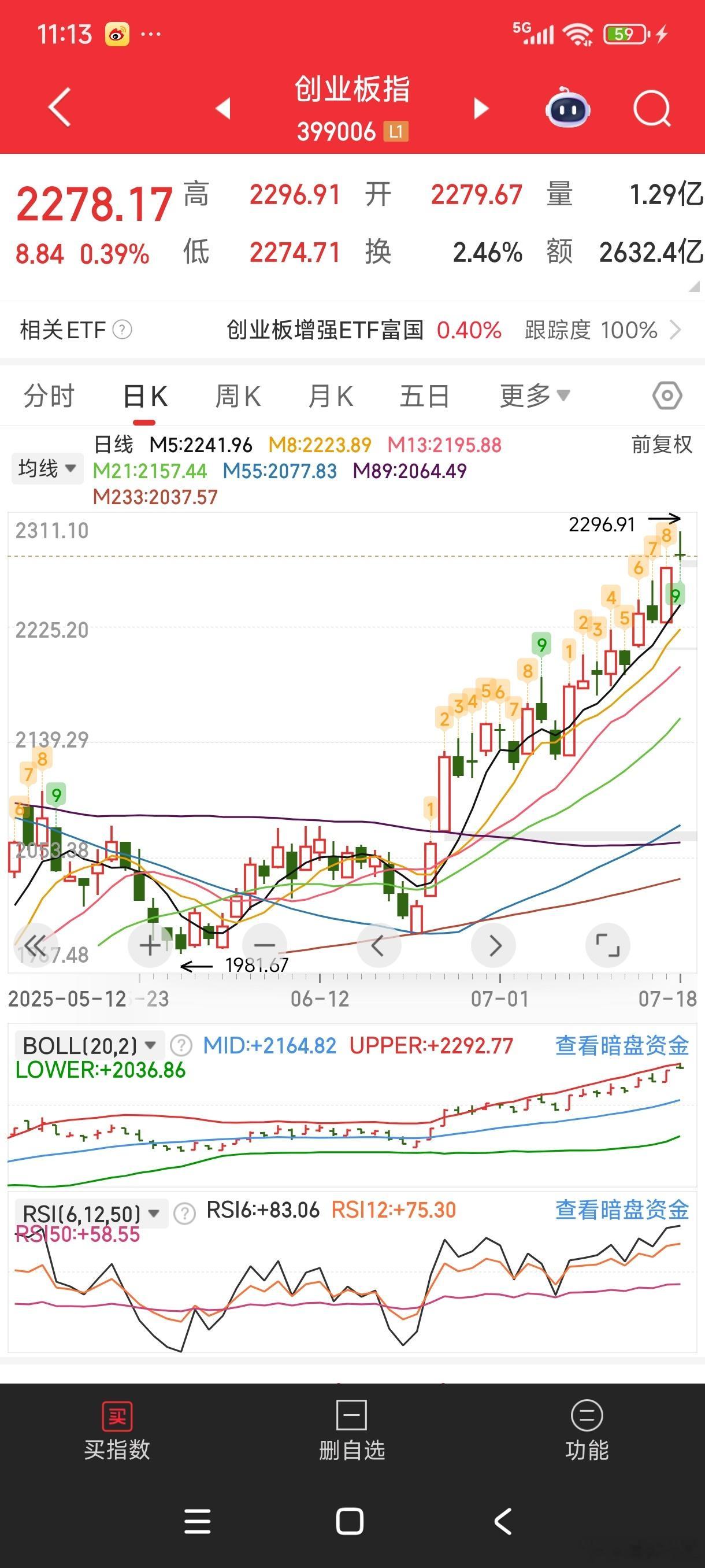
Task: Open search with the magnifier icon
Action: point(652,109)
